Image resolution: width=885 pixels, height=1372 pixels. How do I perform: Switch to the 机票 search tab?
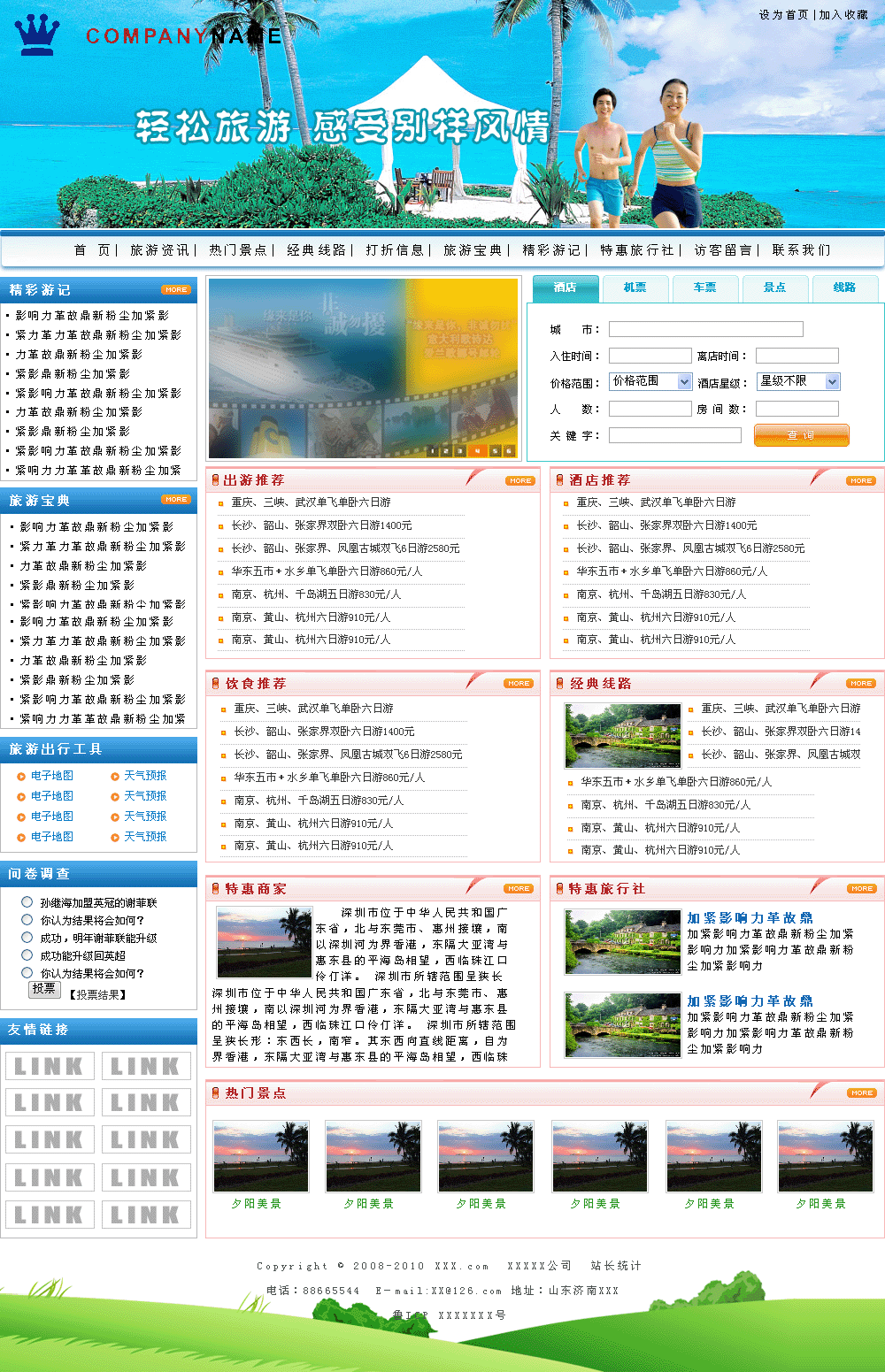click(x=635, y=287)
